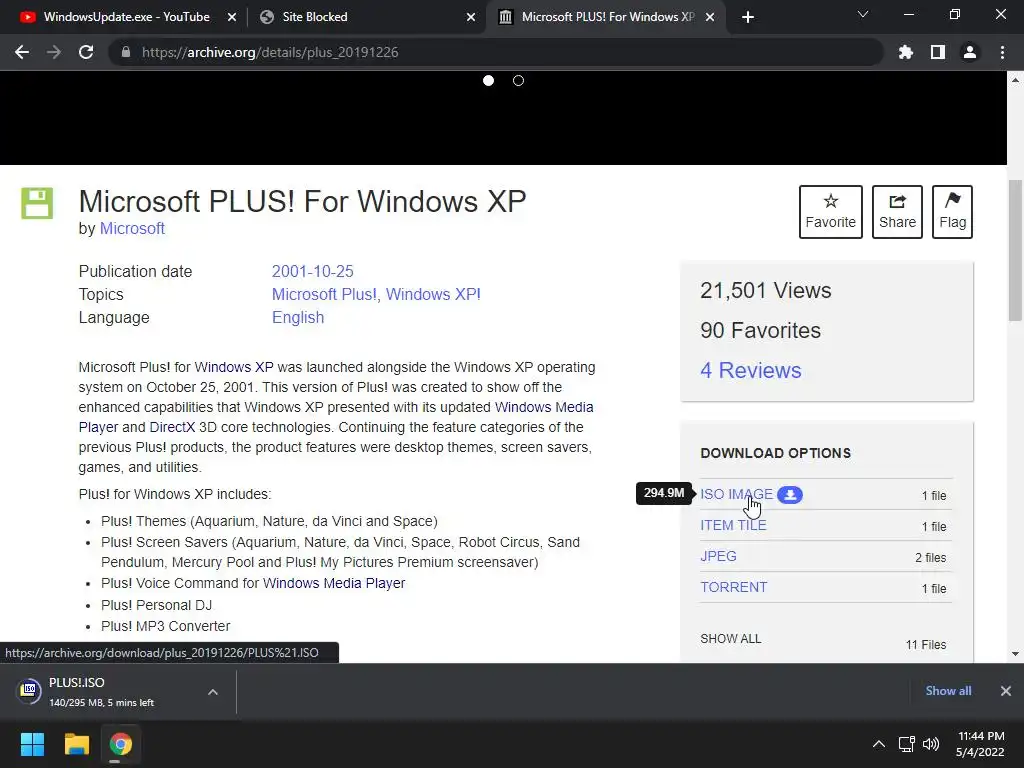Screen dimensions: 1024x768
Task: Open the tab search dropdown arrow
Action: [x=863, y=14]
